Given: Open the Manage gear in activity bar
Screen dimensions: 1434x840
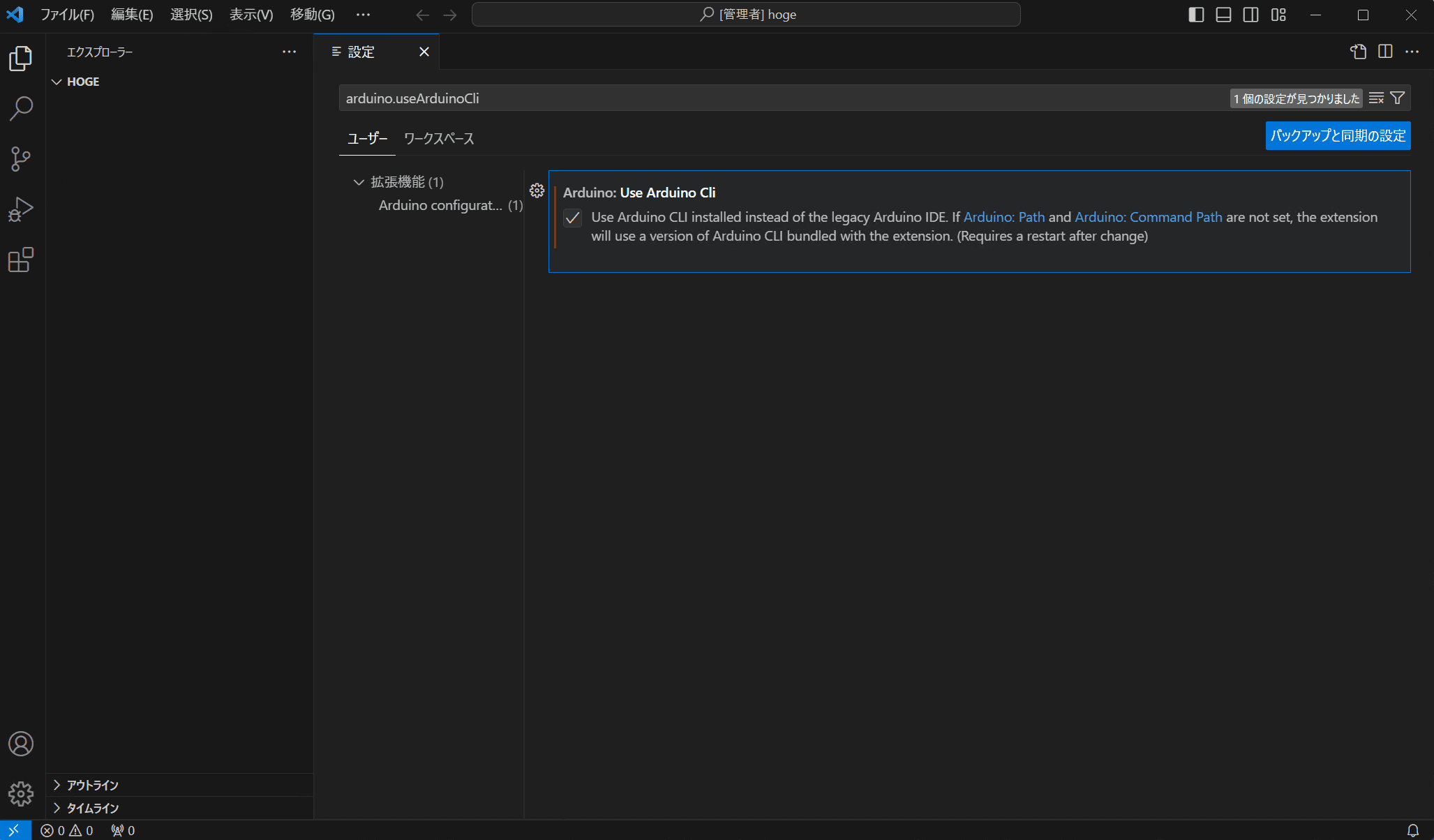Looking at the screenshot, I should tap(21, 794).
